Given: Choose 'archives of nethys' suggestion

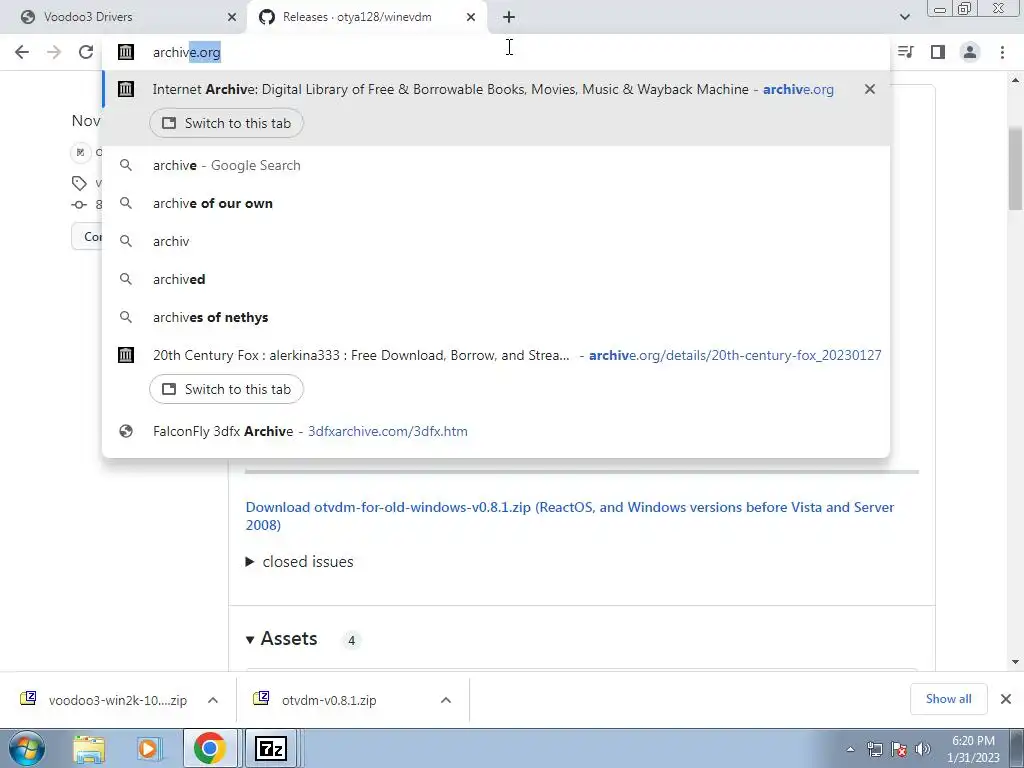Looking at the screenshot, I should pyautogui.click(x=496, y=317).
